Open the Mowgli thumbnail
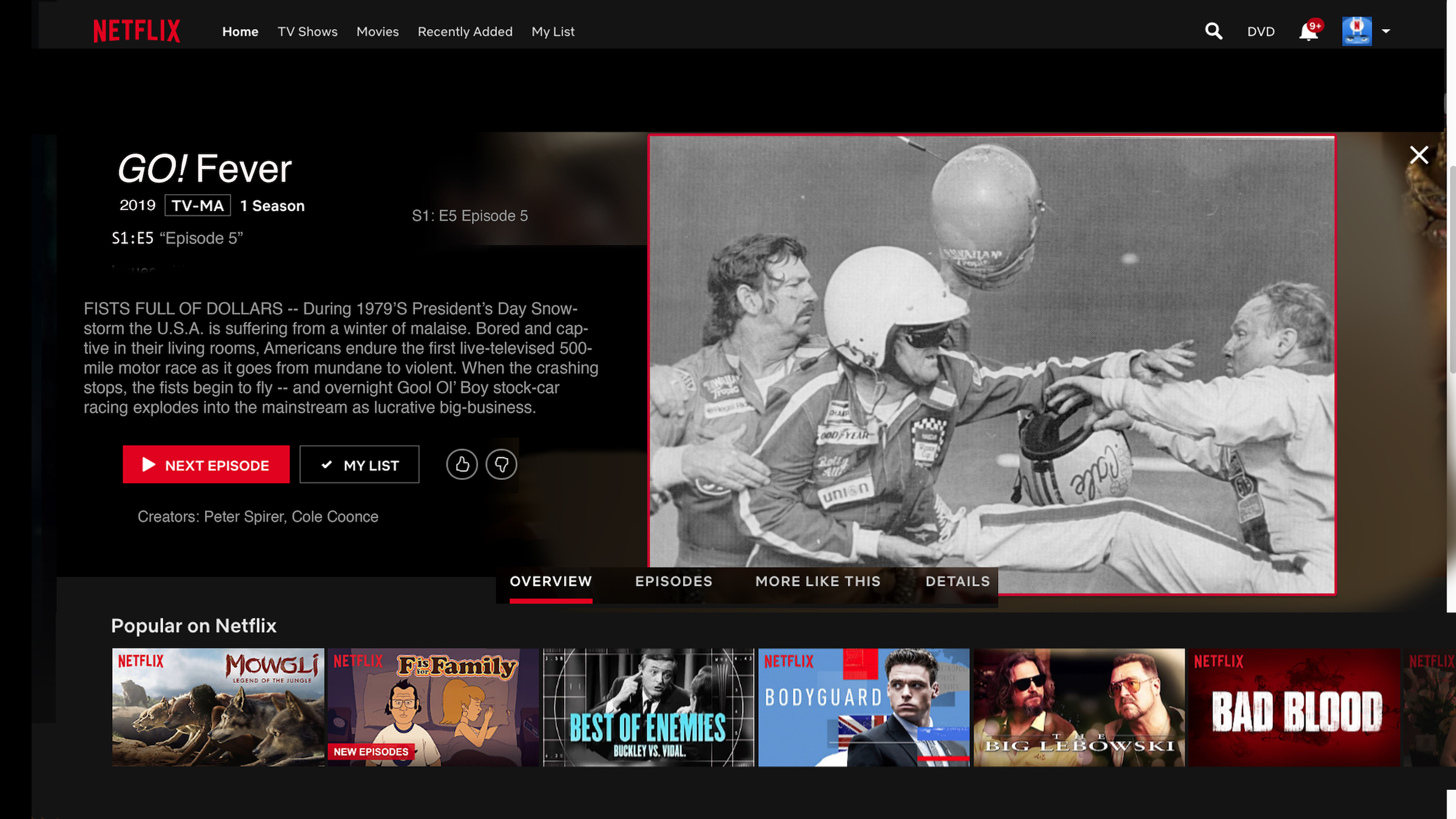Viewport: 1456px width, 819px height. tap(218, 707)
